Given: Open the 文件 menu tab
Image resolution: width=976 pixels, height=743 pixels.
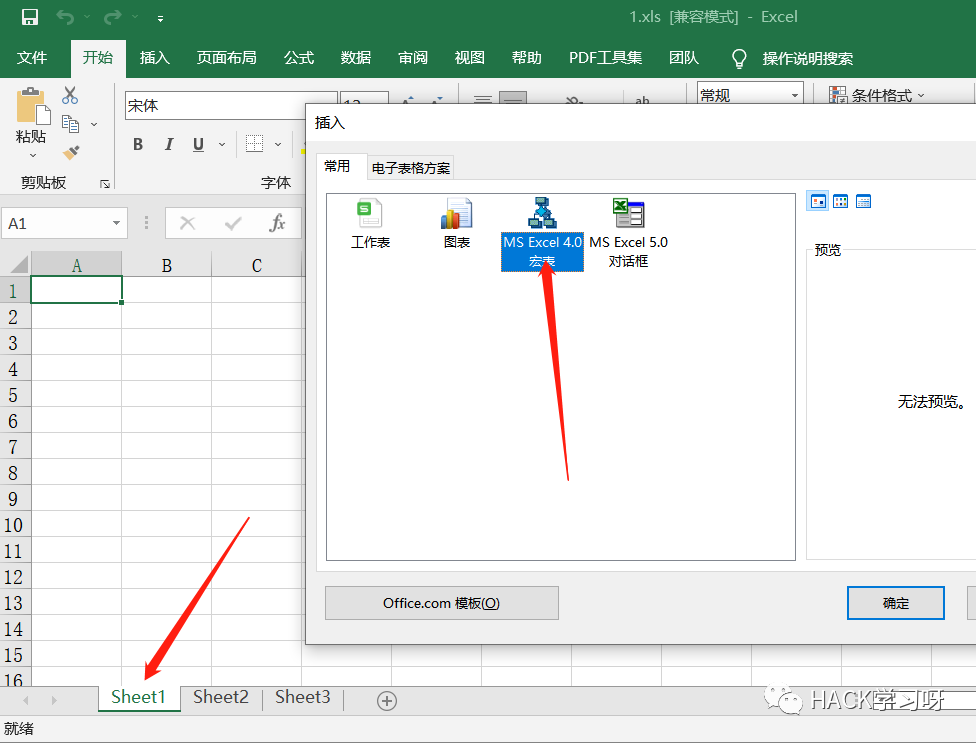Looking at the screenshot, I should [x=32, y=58].
